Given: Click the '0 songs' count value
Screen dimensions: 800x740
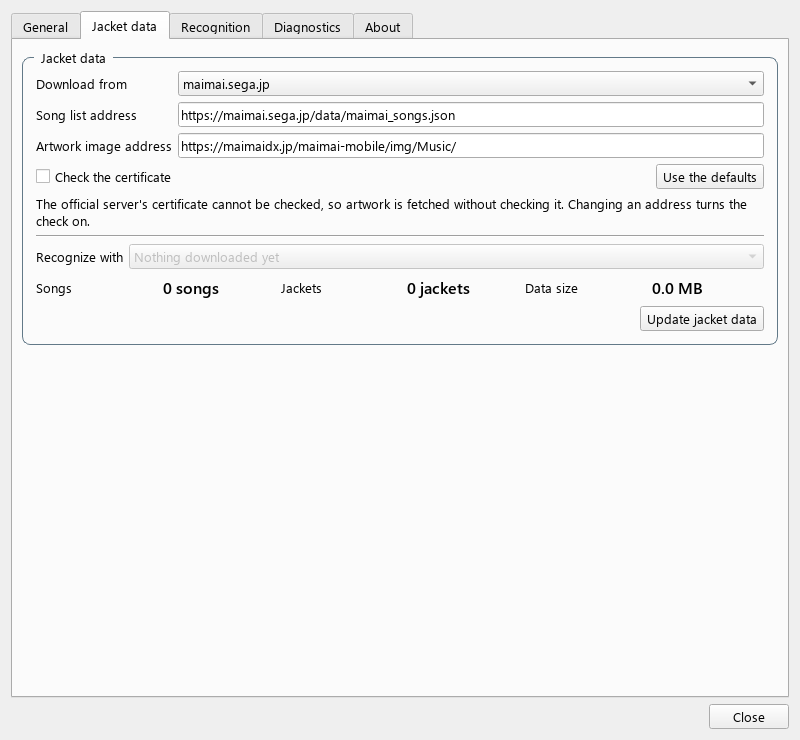Looking at the screenshot, I should pos(191,289).
